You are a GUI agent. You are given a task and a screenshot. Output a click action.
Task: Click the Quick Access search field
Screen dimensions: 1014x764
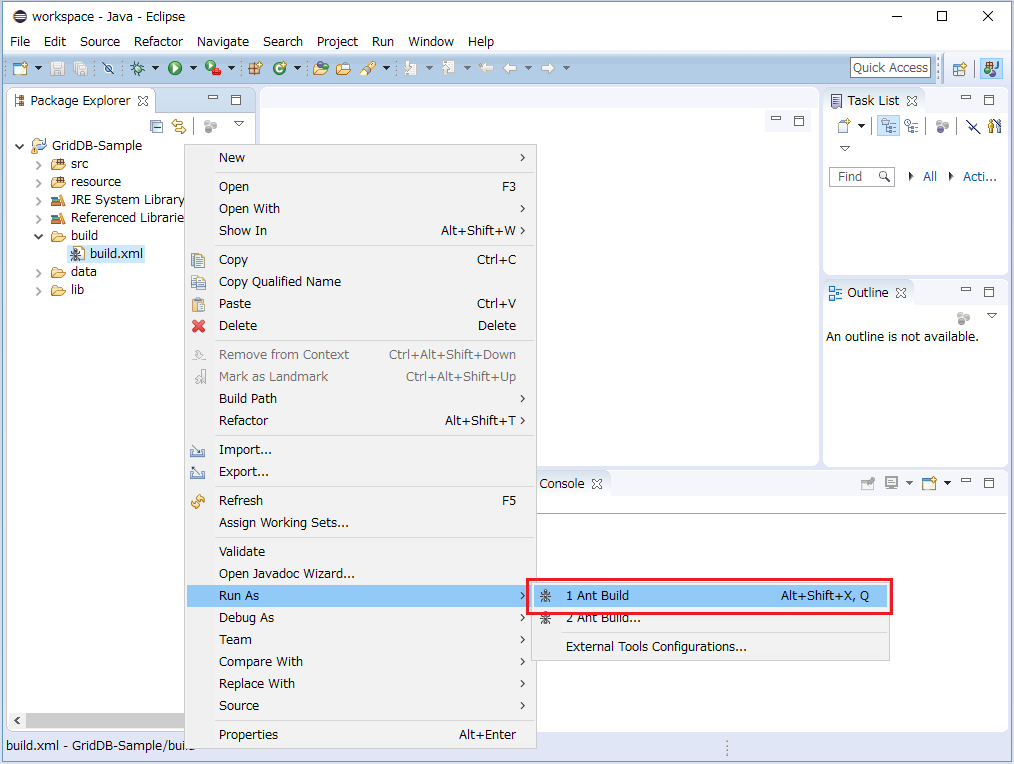(890, 67)
